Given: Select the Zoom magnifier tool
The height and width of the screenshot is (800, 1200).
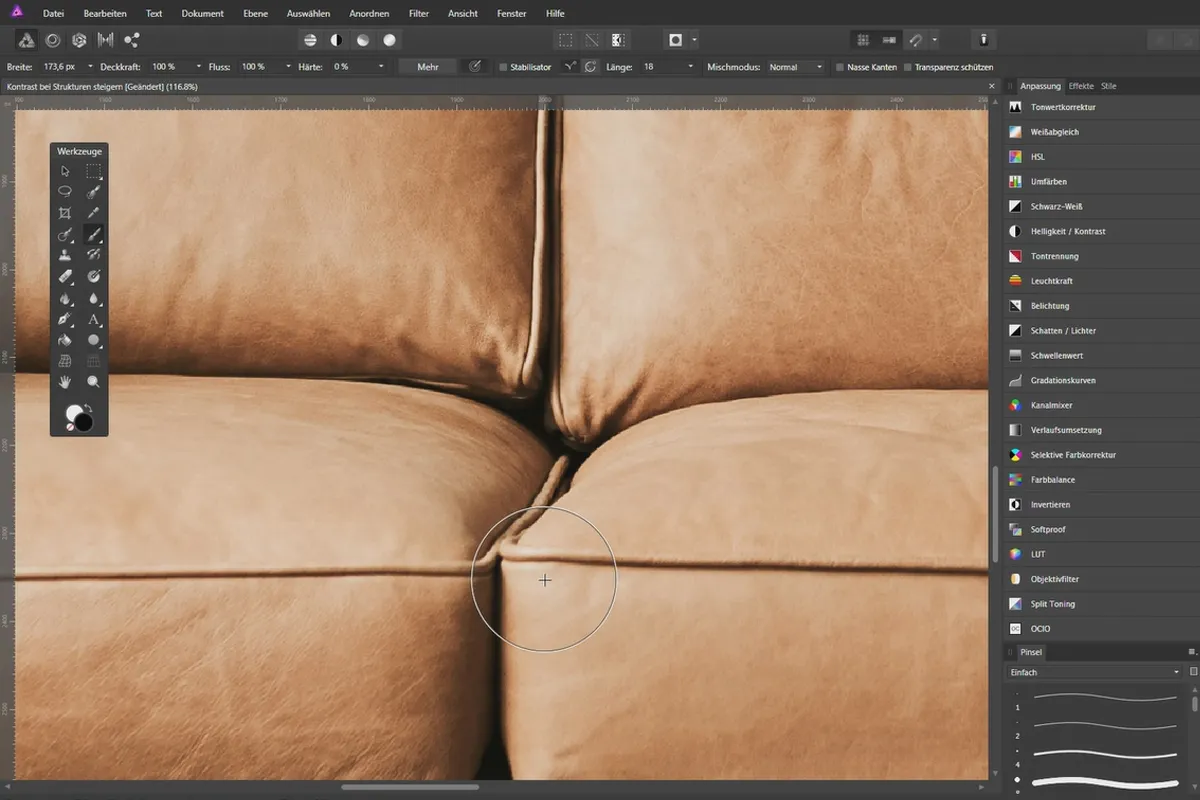Looking at the screenshot, I should point(94,382).
